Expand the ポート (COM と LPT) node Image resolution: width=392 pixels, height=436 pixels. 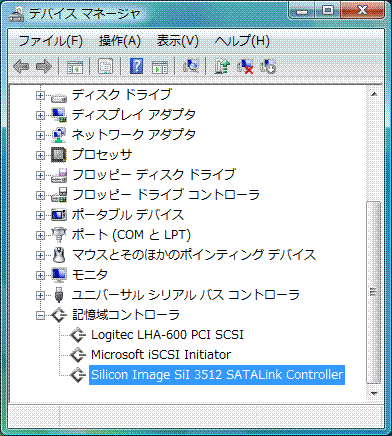pos(40,235)
